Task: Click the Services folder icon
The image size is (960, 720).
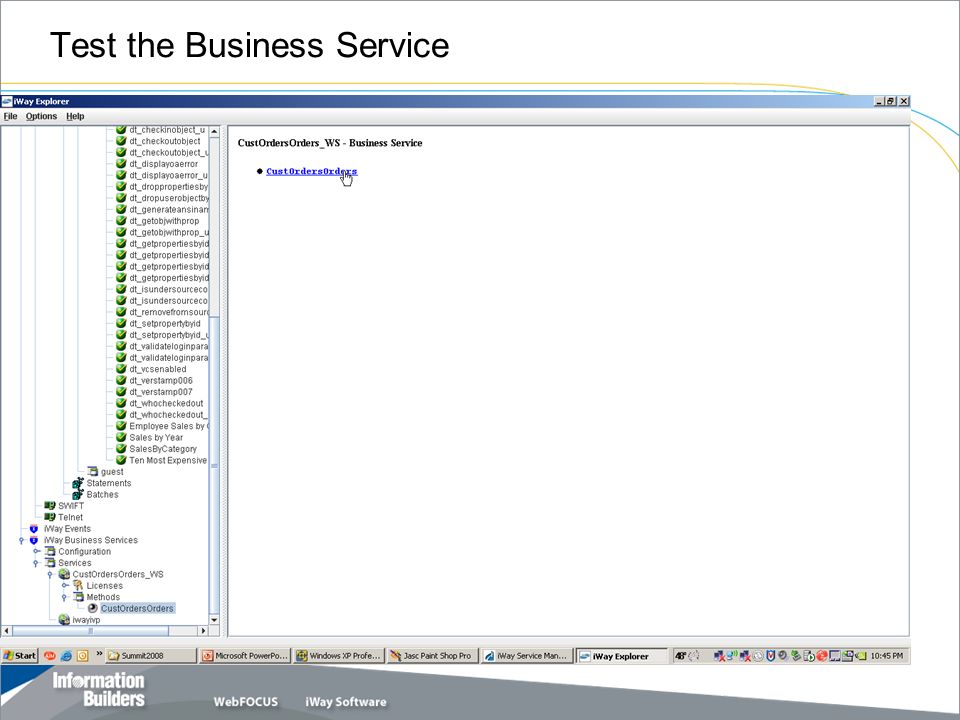Action: (50, 563)
